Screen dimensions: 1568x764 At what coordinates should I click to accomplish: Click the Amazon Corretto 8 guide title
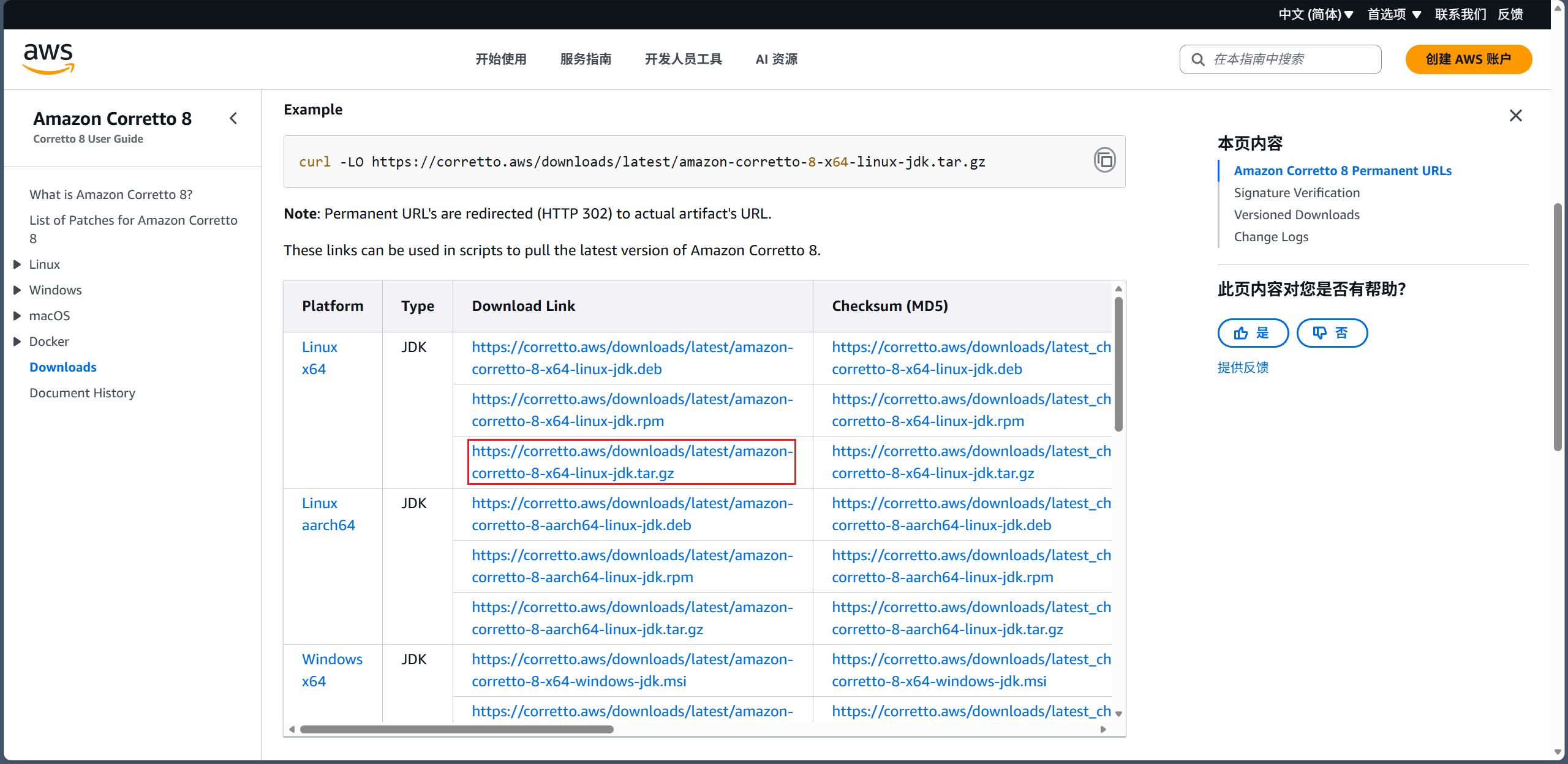click(x=112, y=119)
